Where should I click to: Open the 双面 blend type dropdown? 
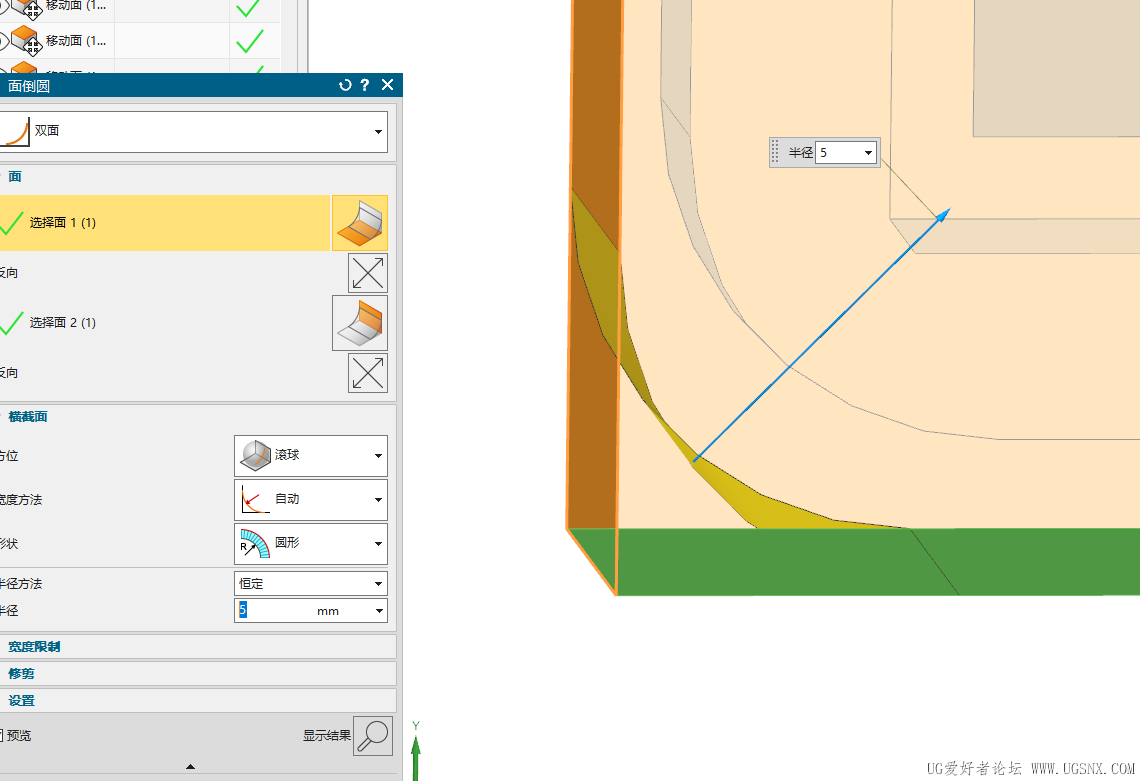[x=193, y=132]
